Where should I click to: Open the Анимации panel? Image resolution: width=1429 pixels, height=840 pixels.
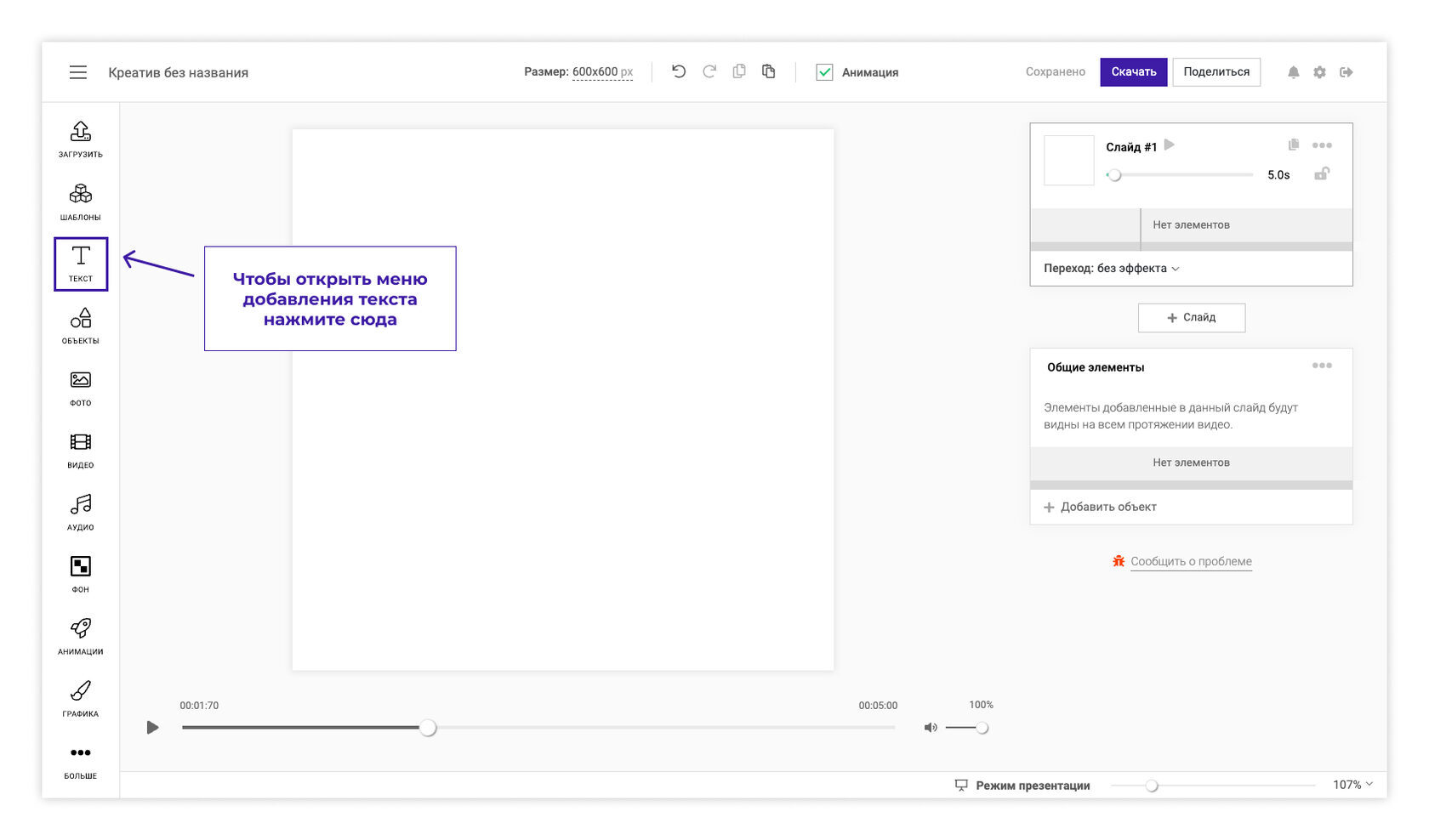(81, 637)
